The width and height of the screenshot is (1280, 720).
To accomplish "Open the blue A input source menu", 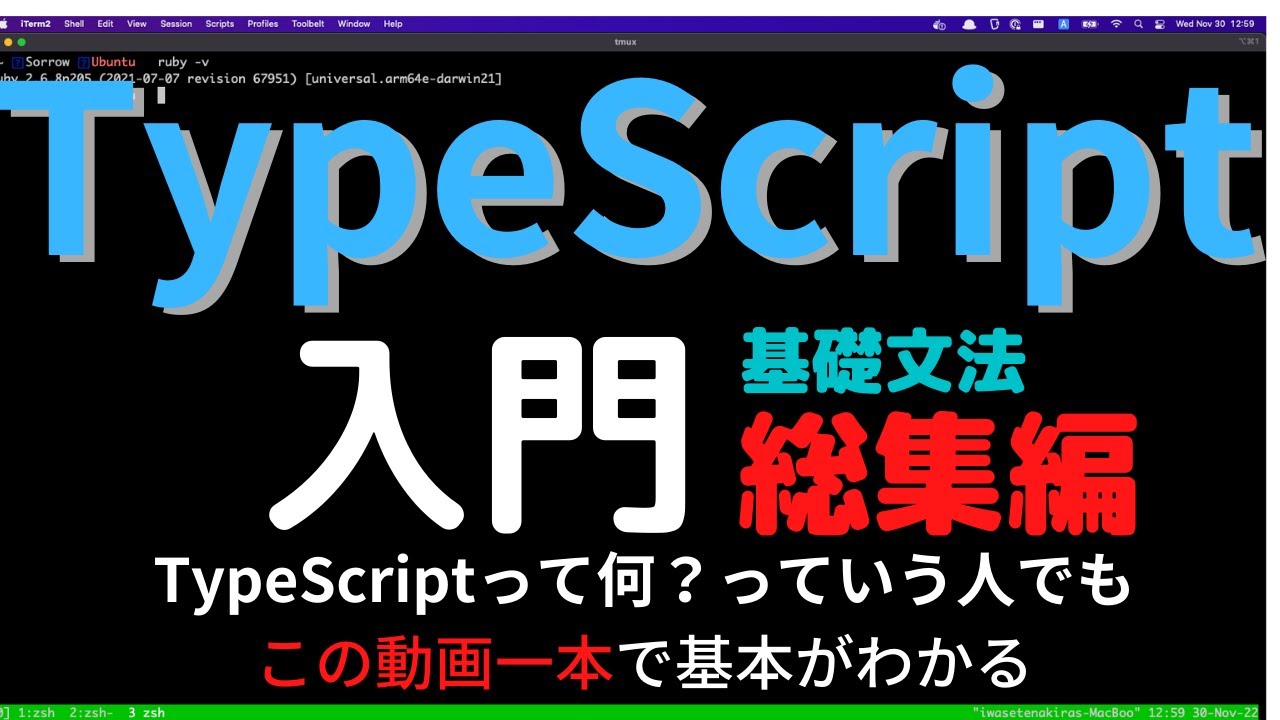I will pyautogui.click(x=1064, y=24).
